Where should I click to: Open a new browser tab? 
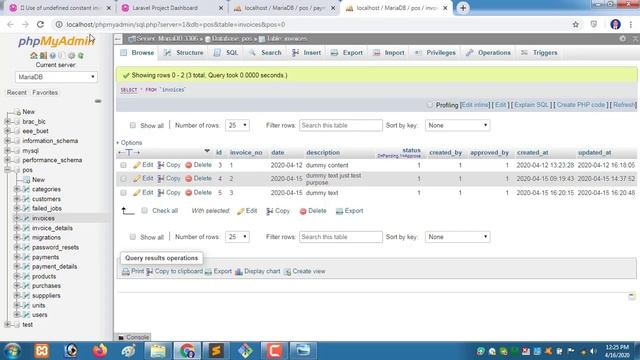(x=463, y=8)
